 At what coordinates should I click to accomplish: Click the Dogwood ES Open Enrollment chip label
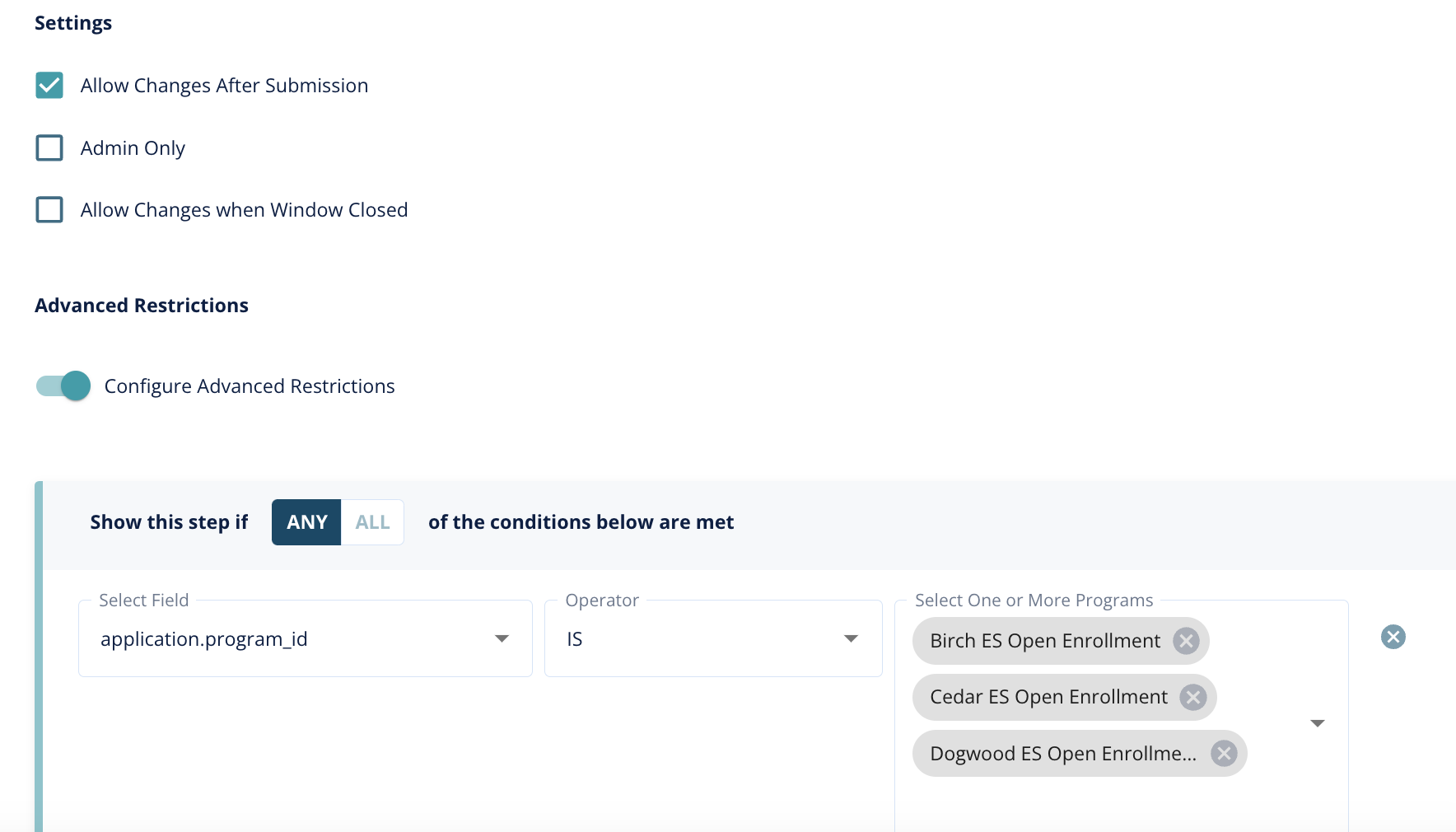click(1062, 754)
